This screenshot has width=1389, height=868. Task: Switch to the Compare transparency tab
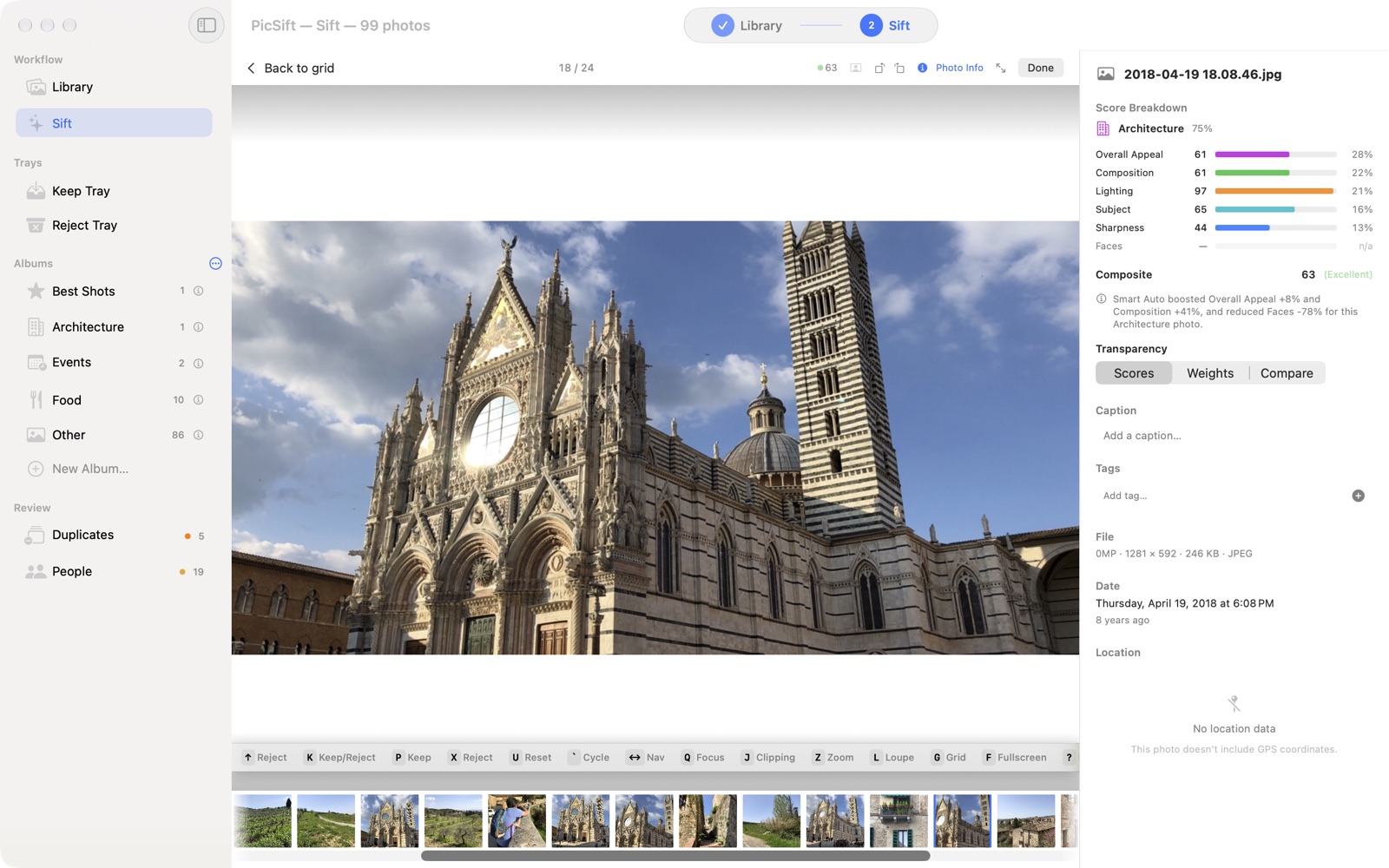[1287, 373]
